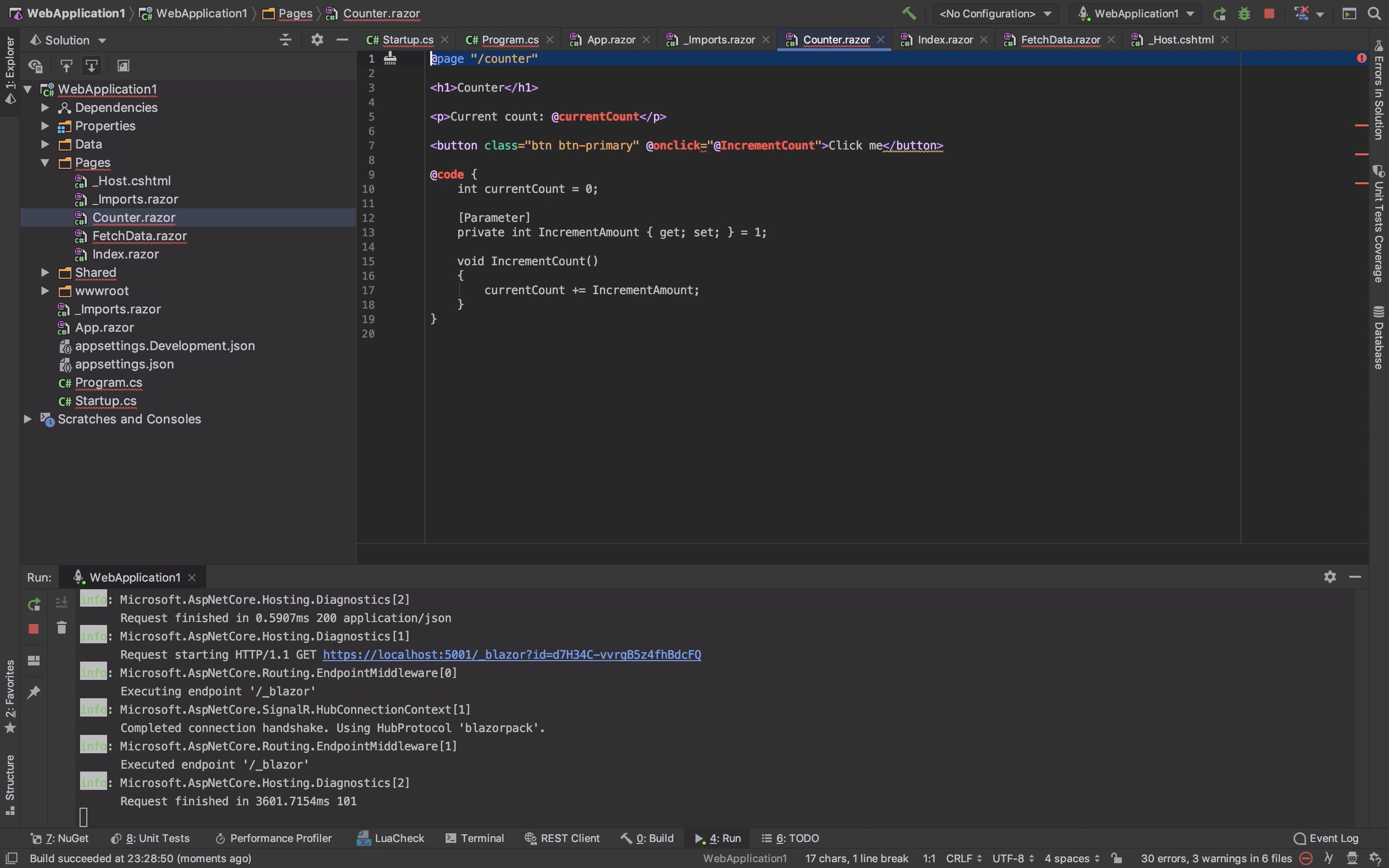Expand the Shared folder

(45, 272)
